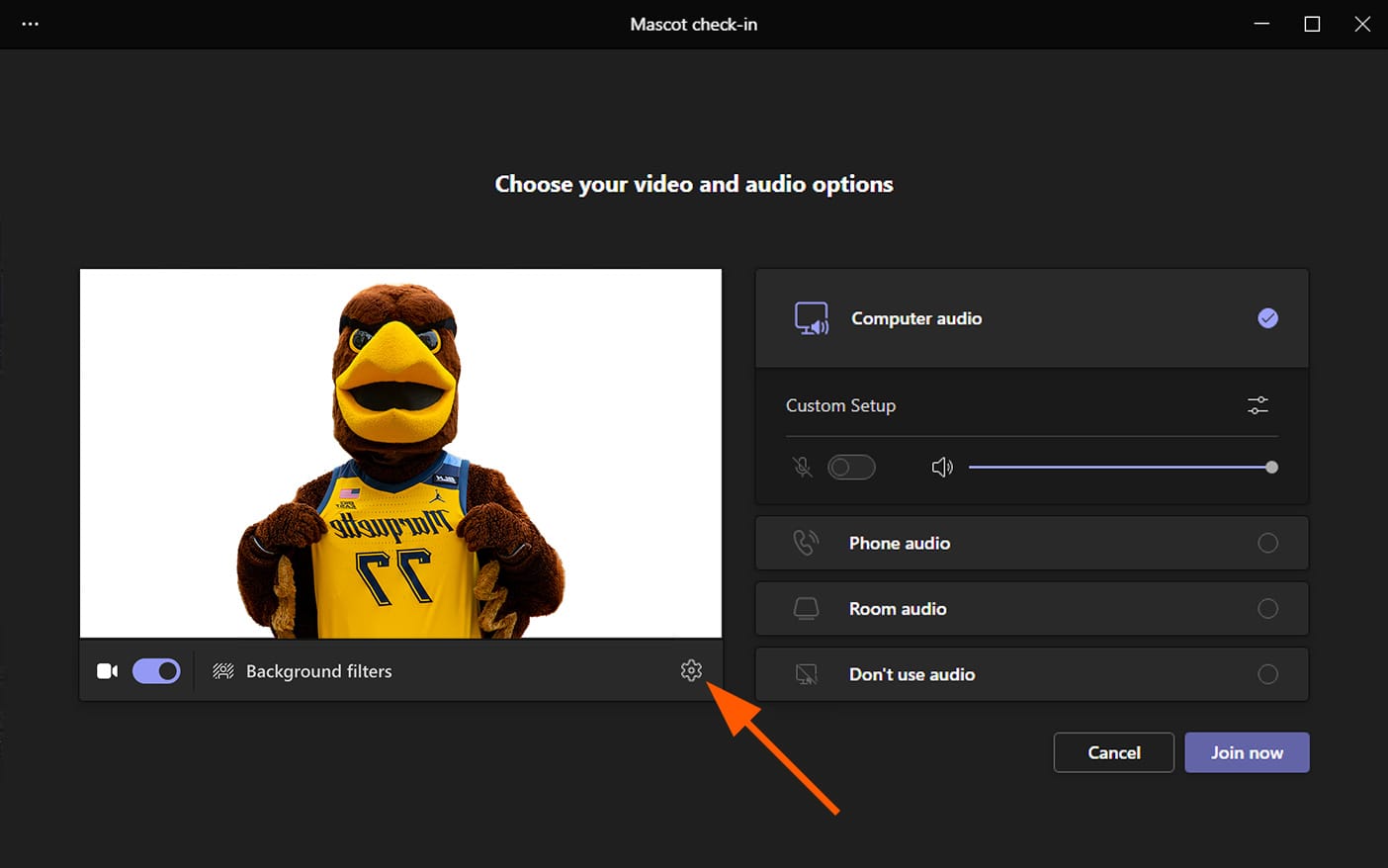Click the Computer audio monitor icon
The image size is (1388, 868).
[812, 318]
